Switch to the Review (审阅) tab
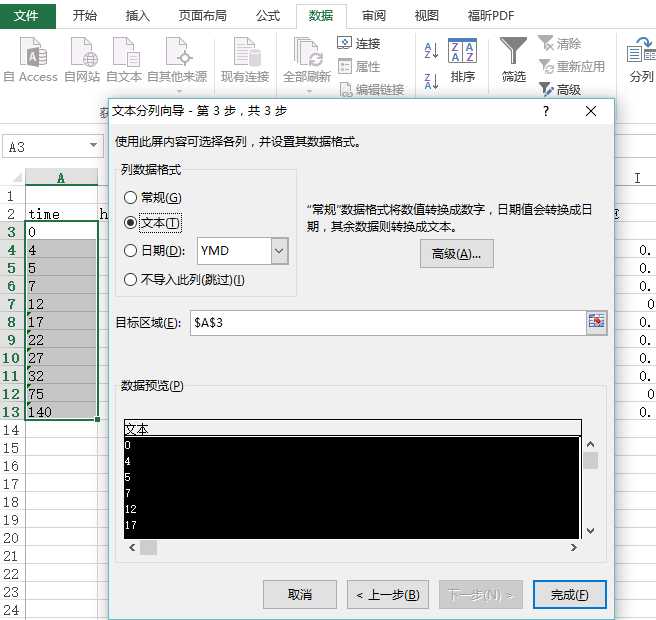Screen dimensions: 656x620 point(374,16)
